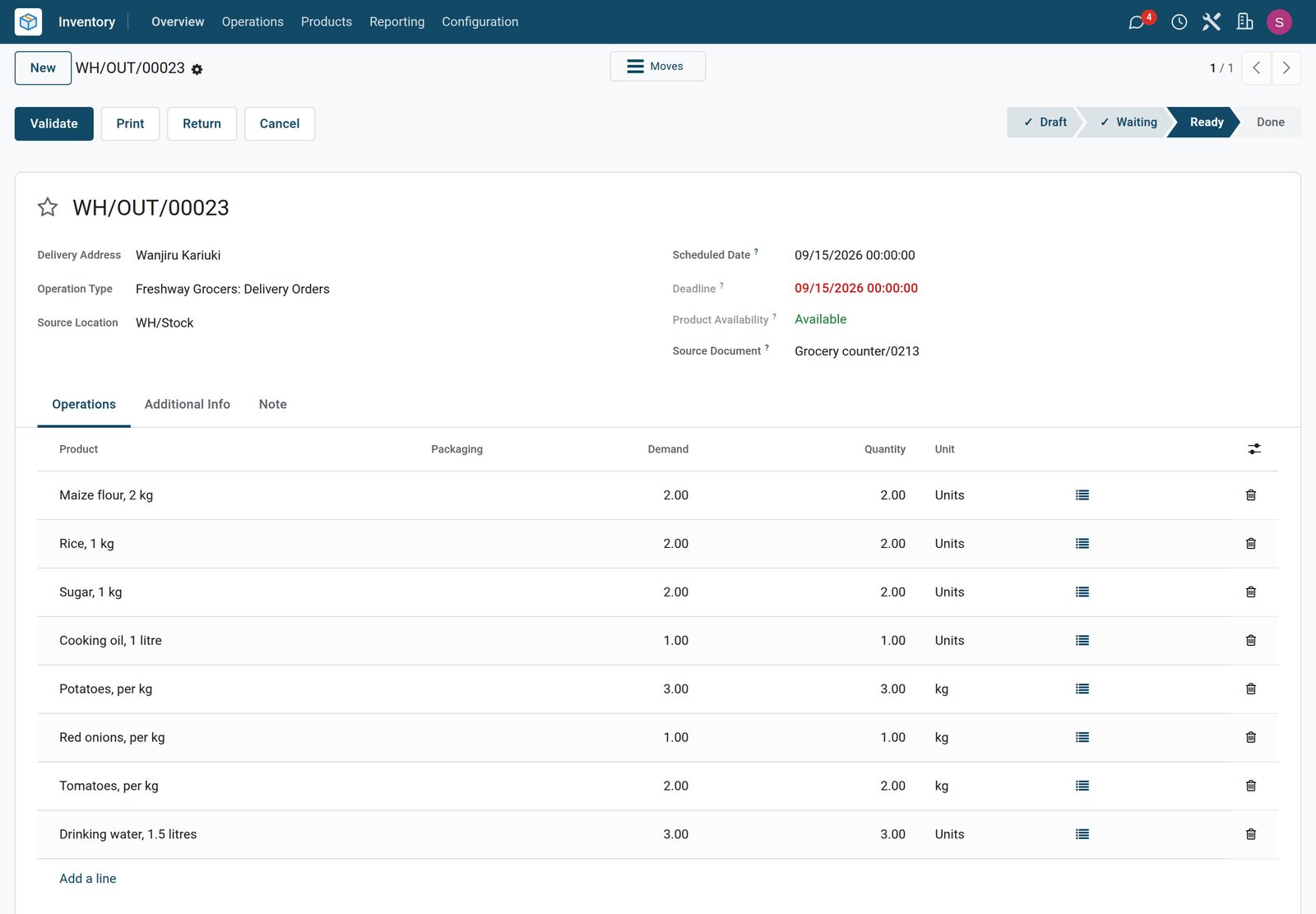
Task: Click the Source Document field value
Action: tap(857, 351)
